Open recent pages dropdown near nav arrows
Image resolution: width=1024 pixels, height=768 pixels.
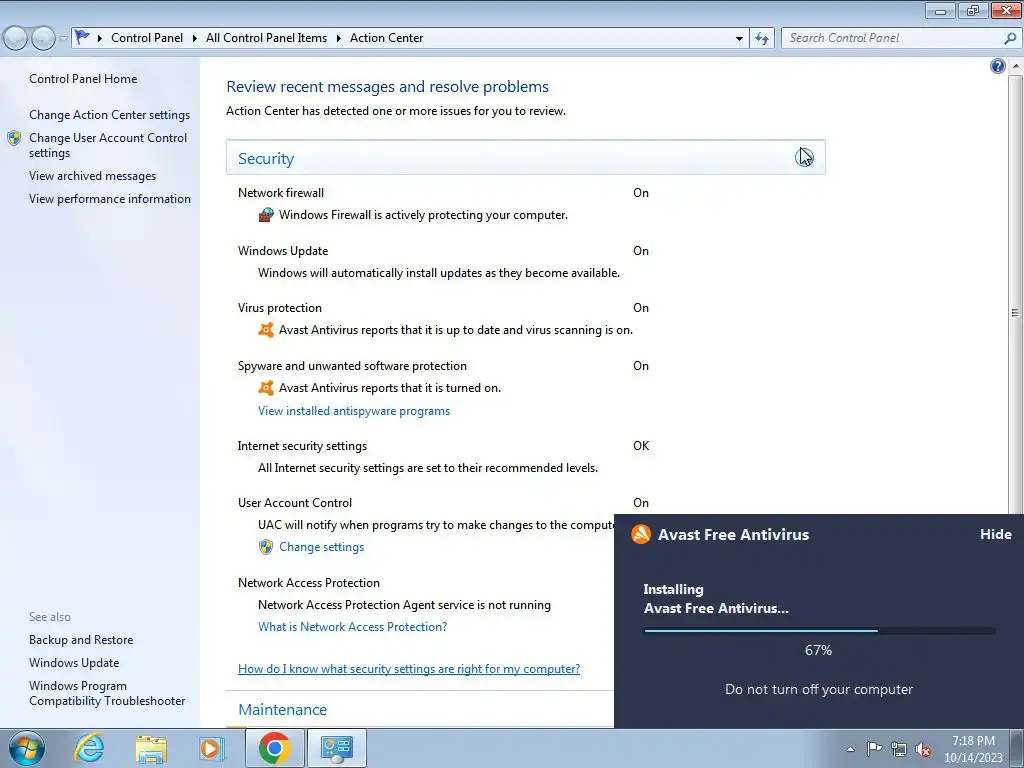point(63,38)
